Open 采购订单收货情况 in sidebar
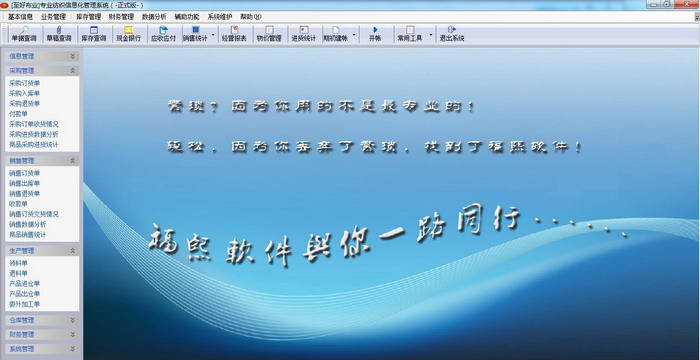Viewport: 700px width, 360px height. tap(34, 124)
